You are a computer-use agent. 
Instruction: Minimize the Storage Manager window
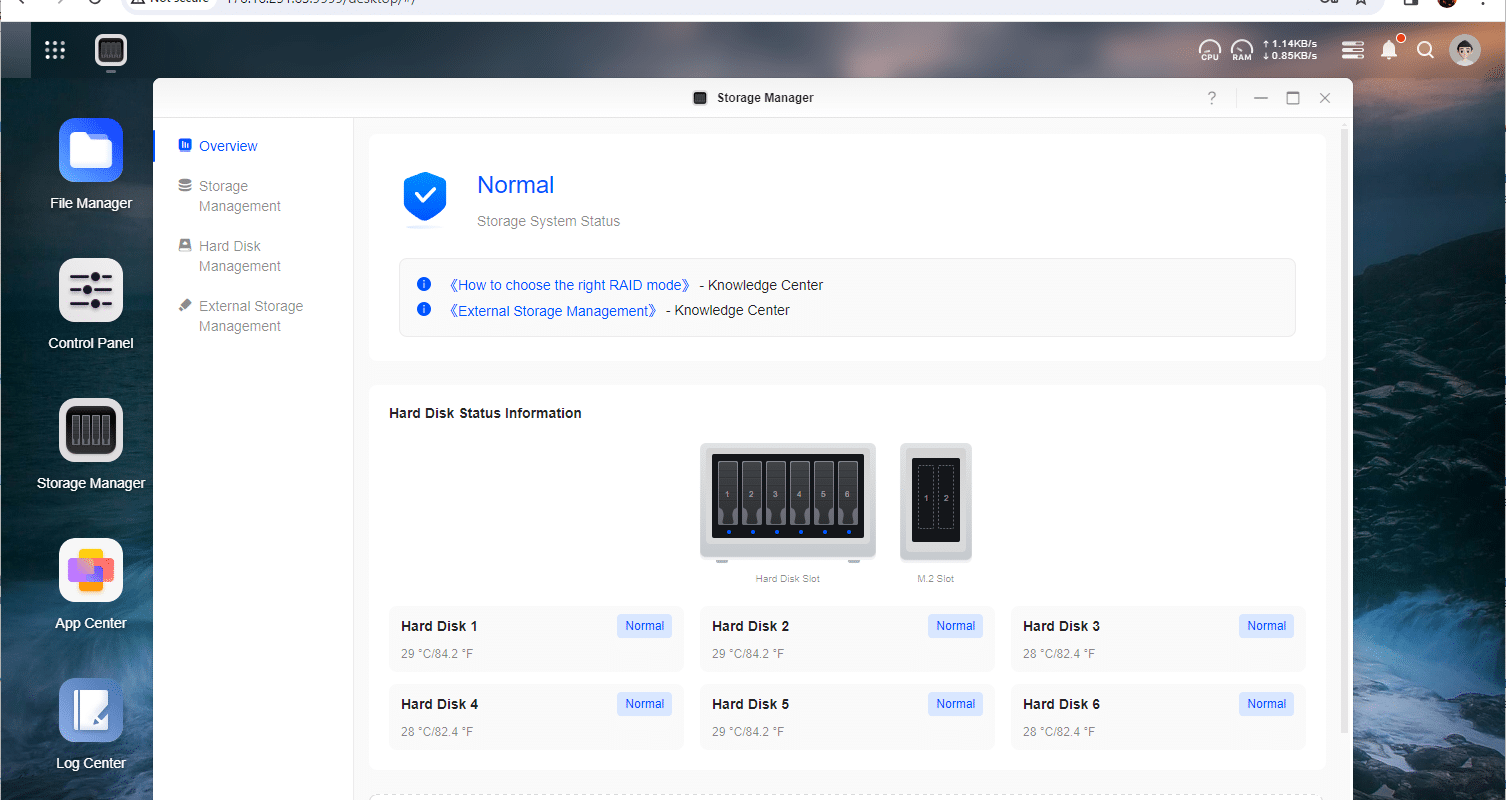pos(1261,98)
